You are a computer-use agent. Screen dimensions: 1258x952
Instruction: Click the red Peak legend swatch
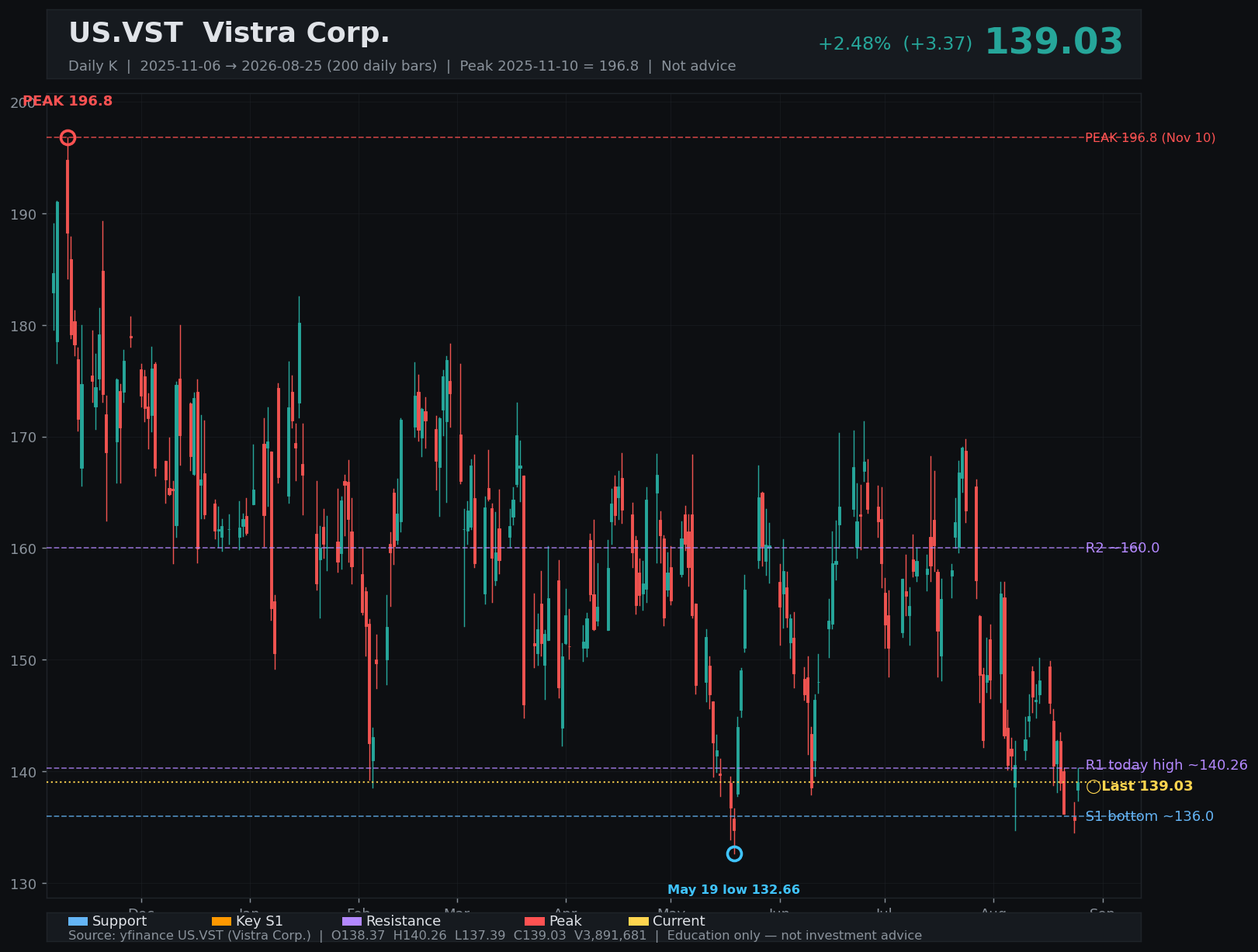click(535, 921)
